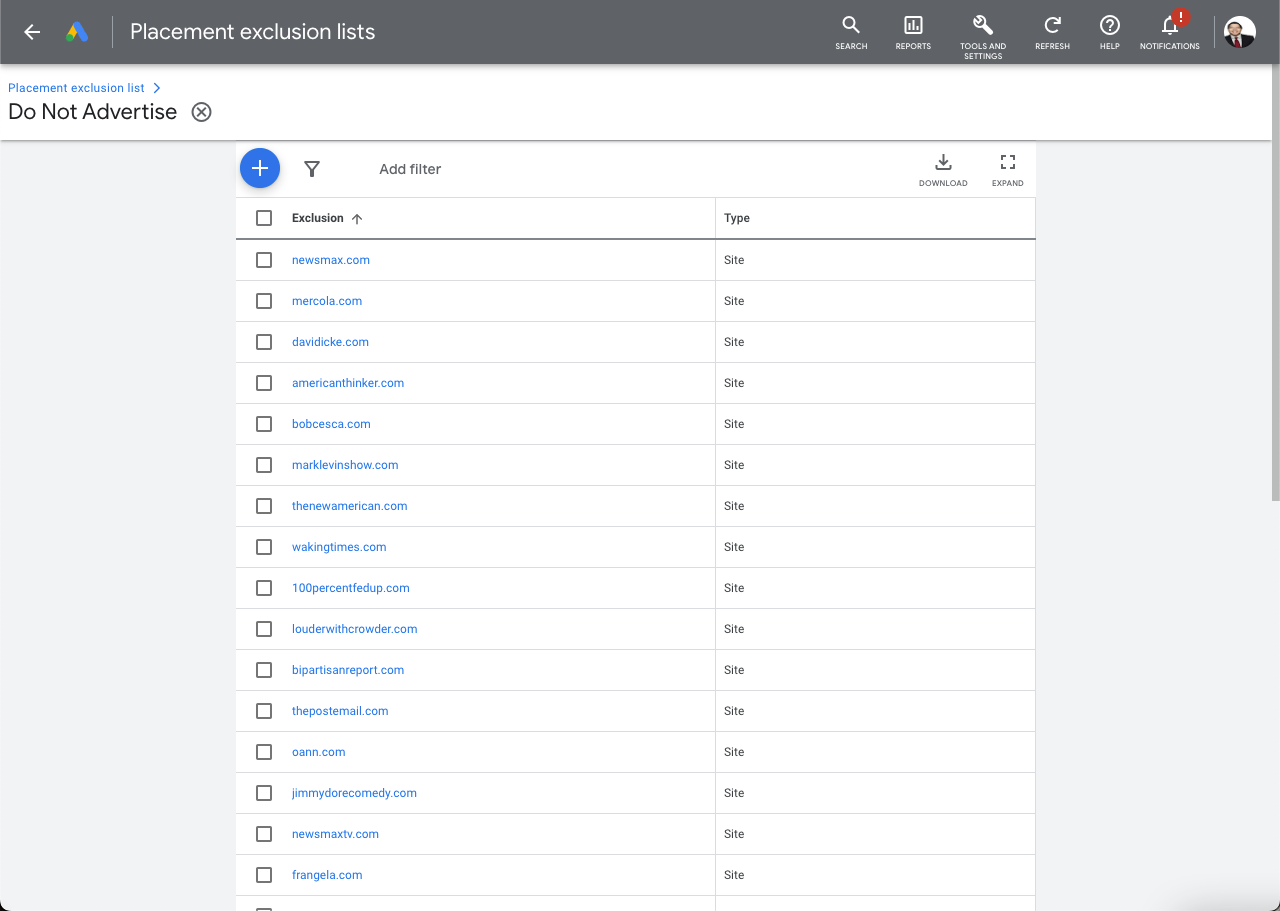Open the Help menu
This screenshot has height=911, width=1280.
point(1109,32)
